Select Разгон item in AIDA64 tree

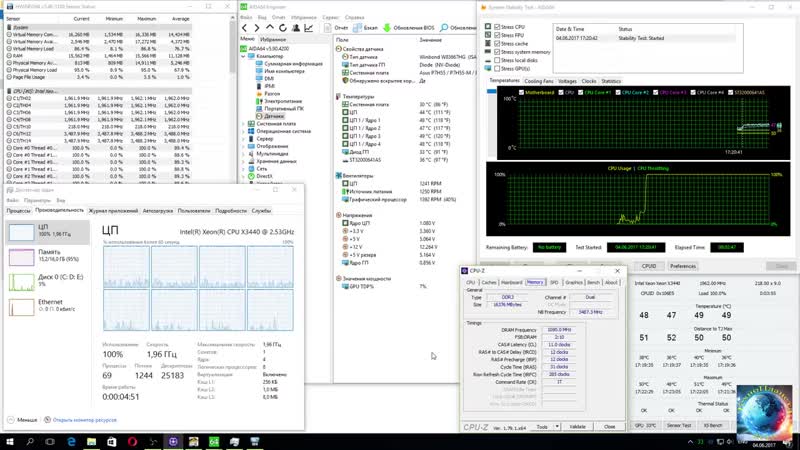click(267, 94)
